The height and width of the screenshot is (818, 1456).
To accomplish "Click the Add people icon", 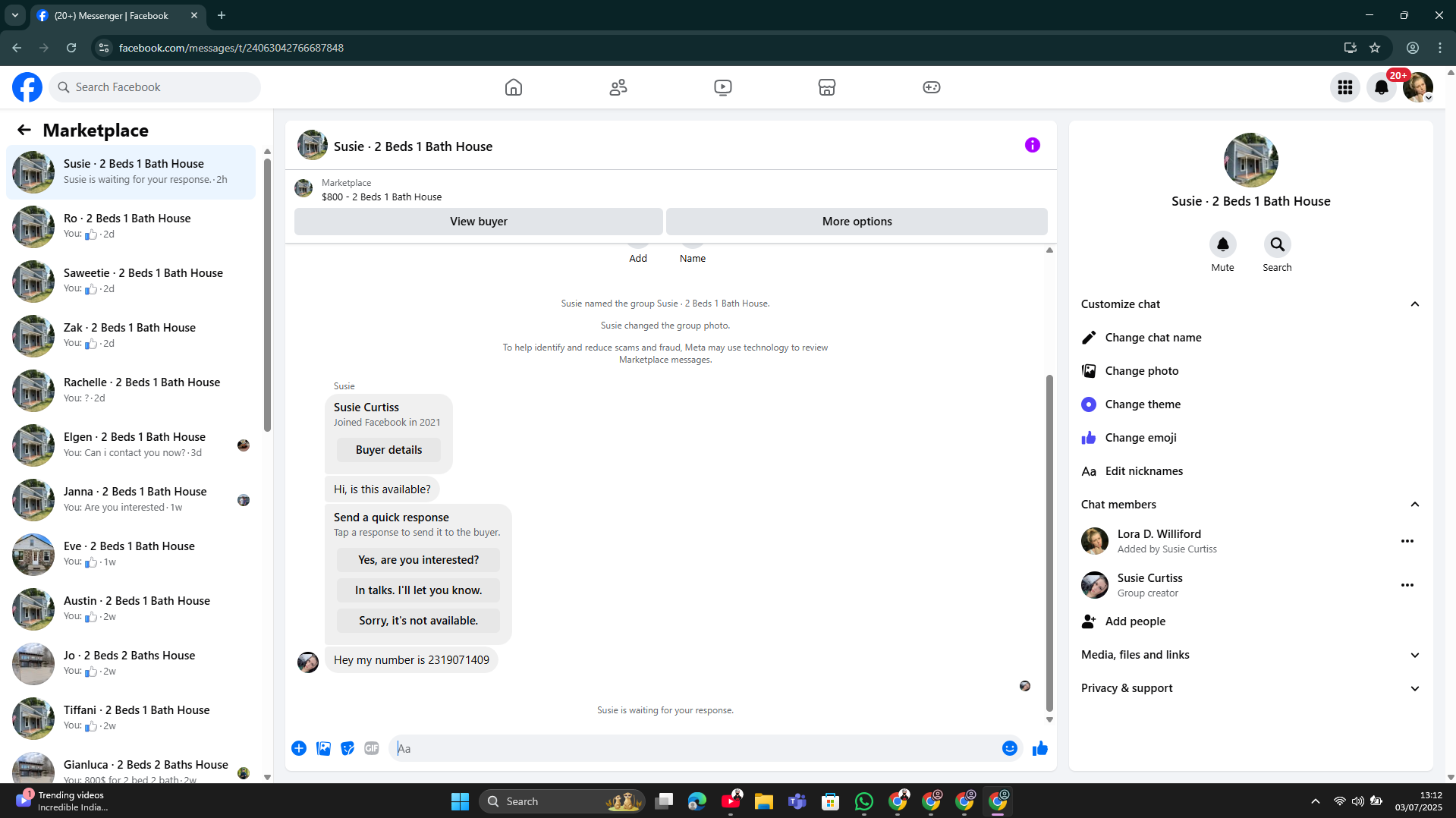I will pyautogui.click(x=1089, y=621).
